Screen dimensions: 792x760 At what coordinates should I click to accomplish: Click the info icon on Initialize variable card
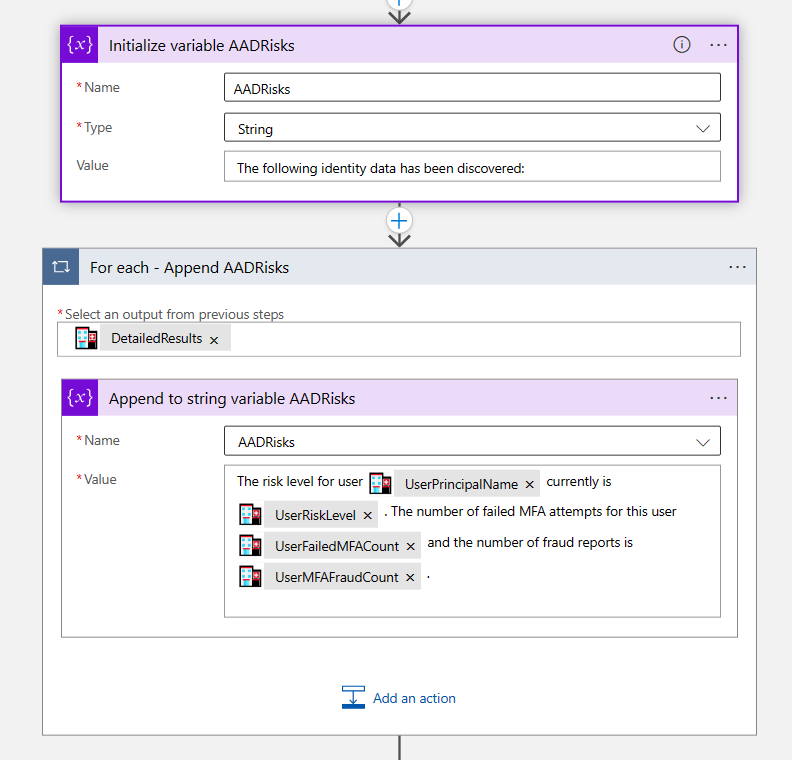click(x=682, y=45)
